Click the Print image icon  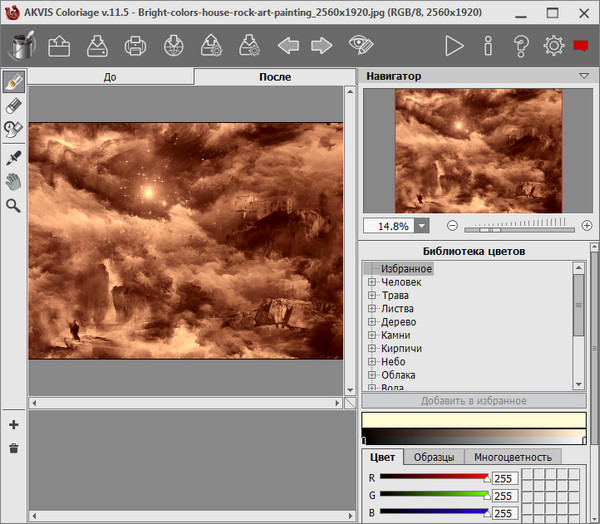tap(135, 46)
